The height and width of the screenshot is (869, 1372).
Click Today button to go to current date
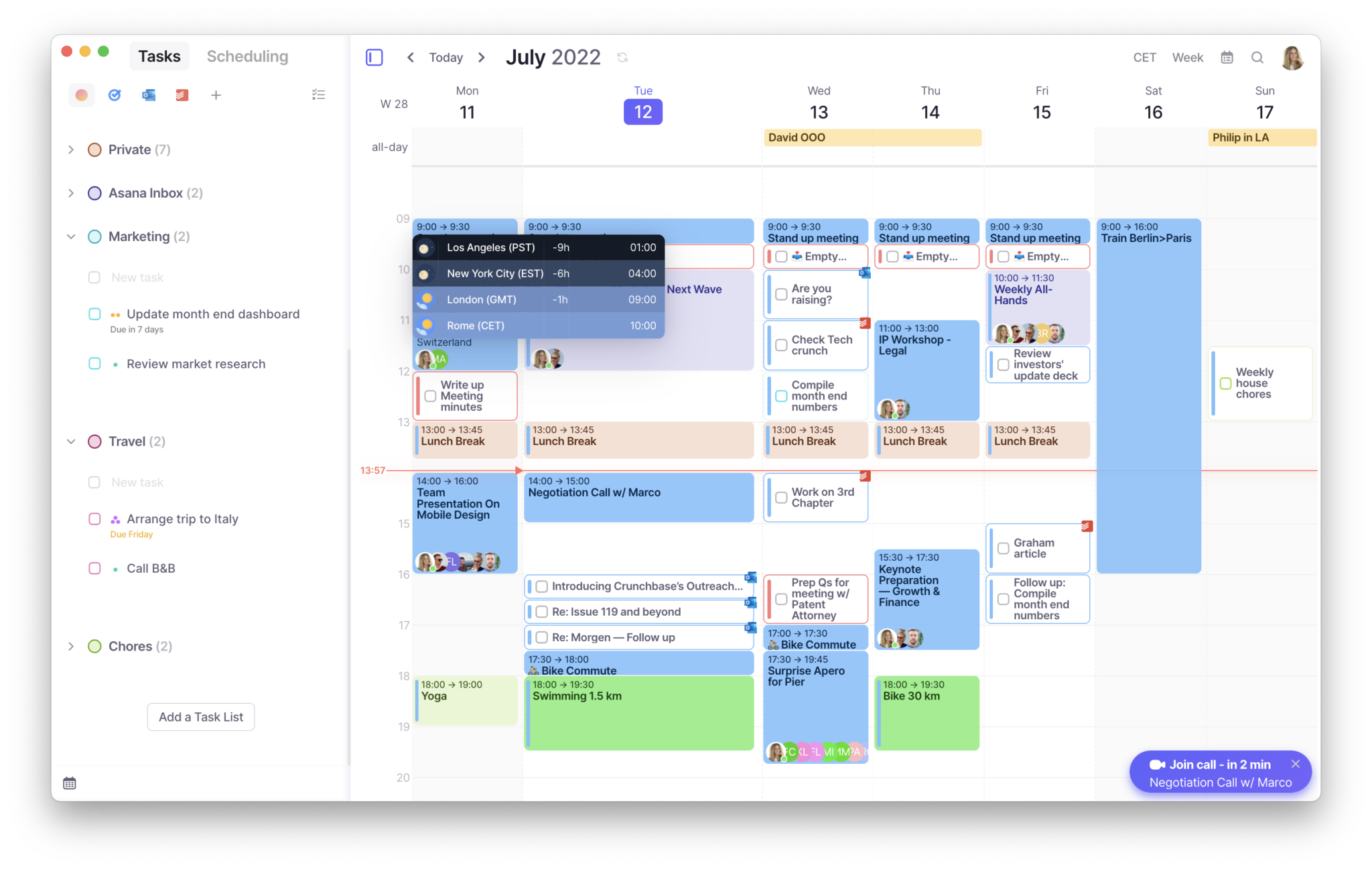444,57
